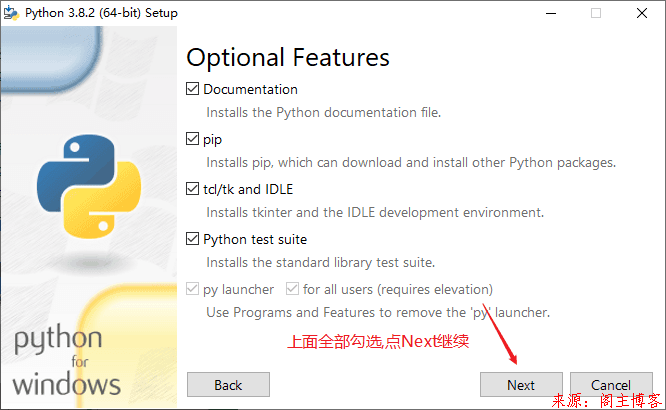The image size is (666, 410).
Task: Close the Python Setup window
Action: pos(642,13)
